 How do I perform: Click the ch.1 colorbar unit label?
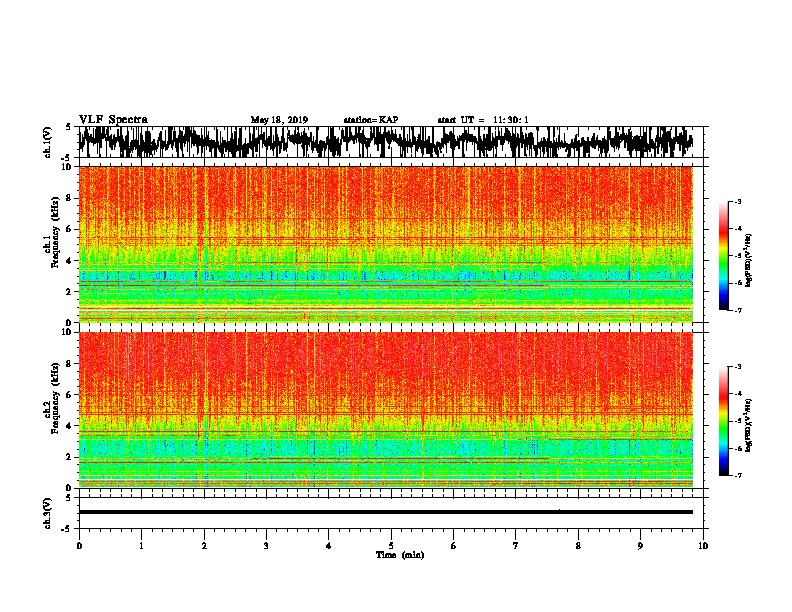(749, 260)
